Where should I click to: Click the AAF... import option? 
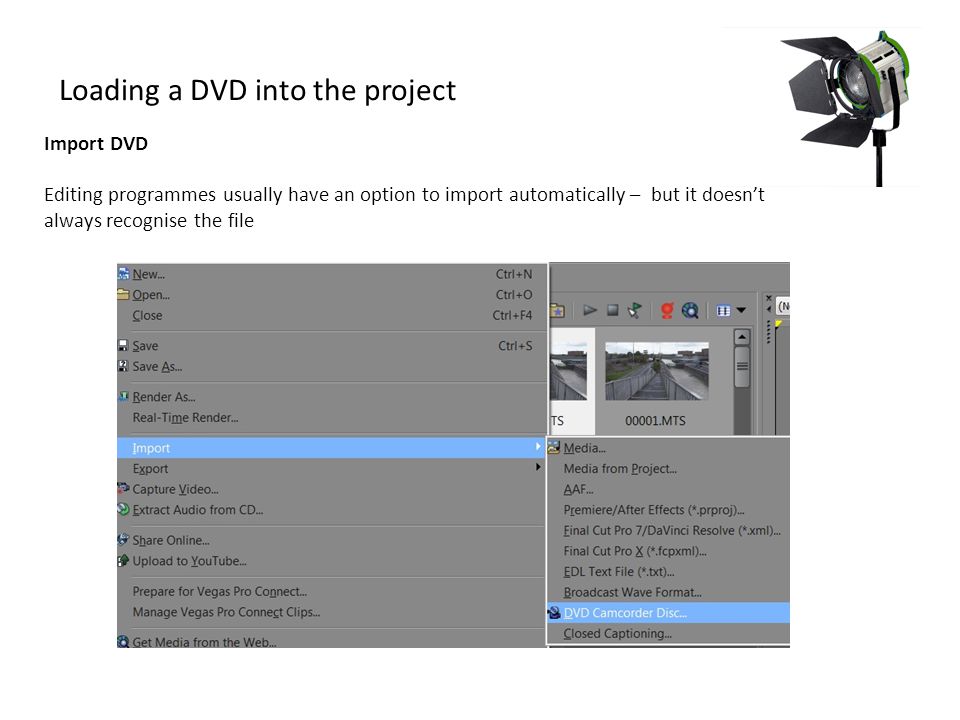pyautogui.click(x=669, y=489)
